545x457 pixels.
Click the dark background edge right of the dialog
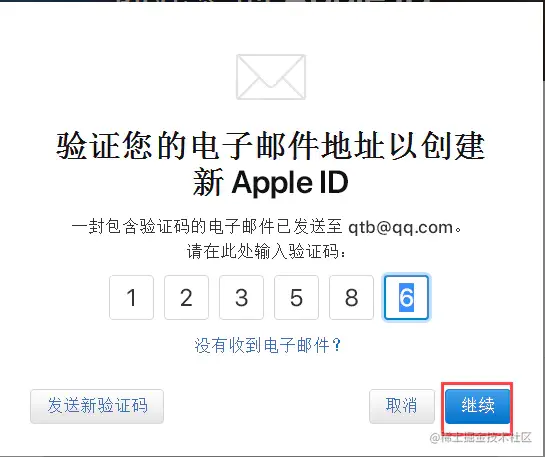(544, 42)
